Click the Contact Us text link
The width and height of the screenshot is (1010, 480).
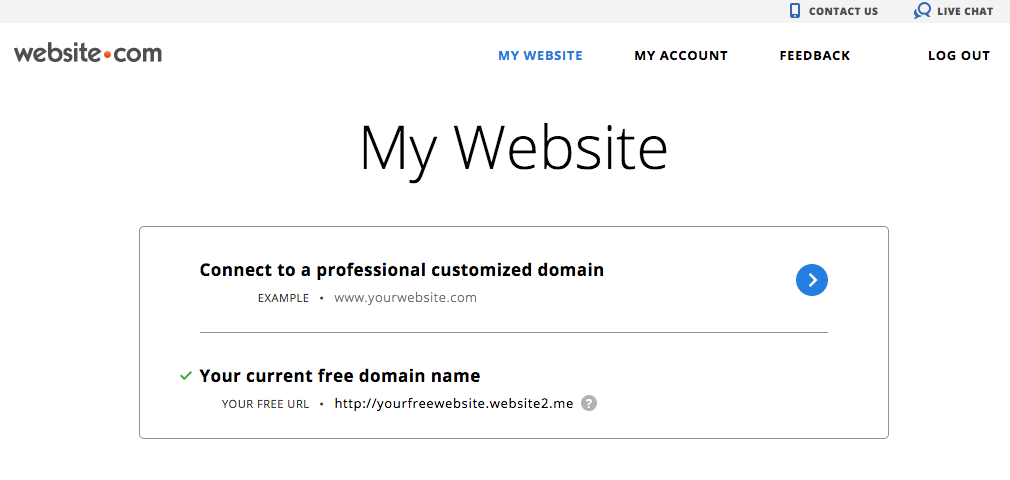click(x=843, y=12)
